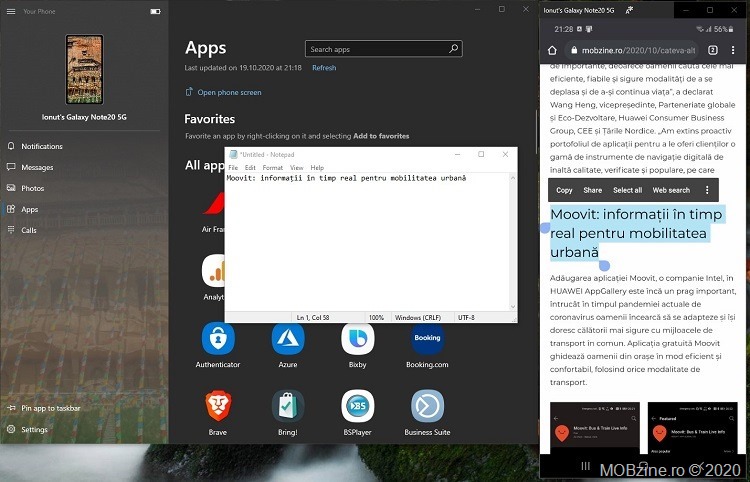750x482 pixels.
Task: Click the phone thumbnail image in sidebar
Action: pos(84,69)
